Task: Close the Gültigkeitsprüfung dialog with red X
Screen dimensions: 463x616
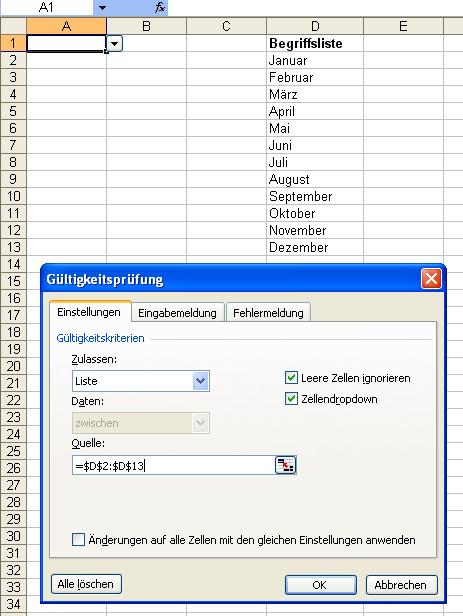Action: [431, 279]
